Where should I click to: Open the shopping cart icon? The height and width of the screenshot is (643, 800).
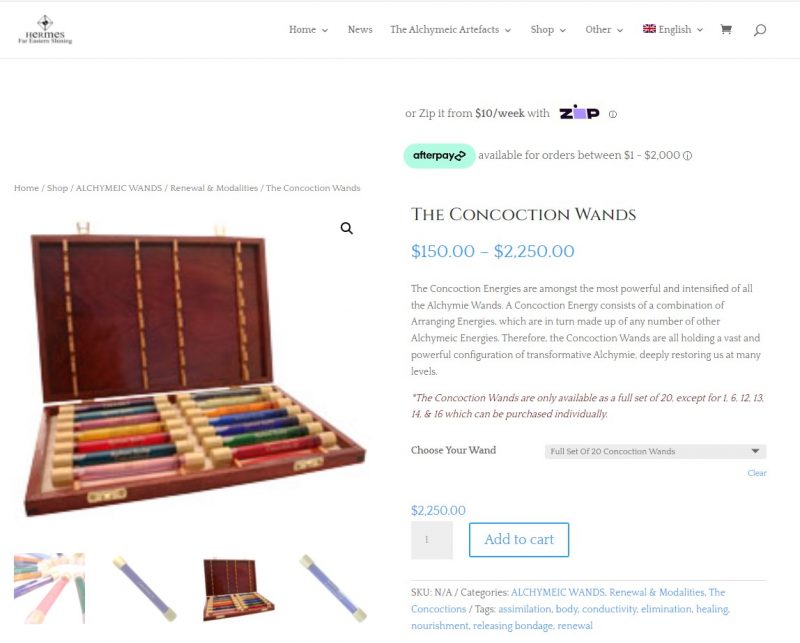[x=726, y=30]
